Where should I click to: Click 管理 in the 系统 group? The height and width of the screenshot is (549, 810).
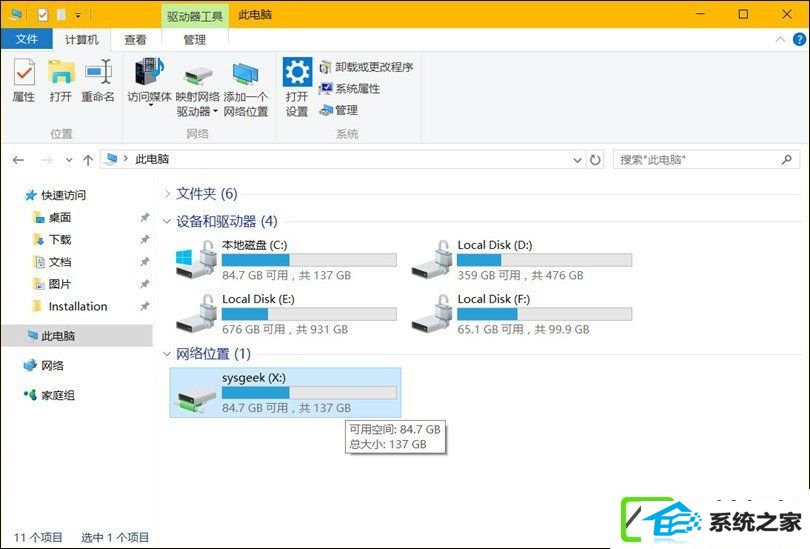click(x=338, y=110)
